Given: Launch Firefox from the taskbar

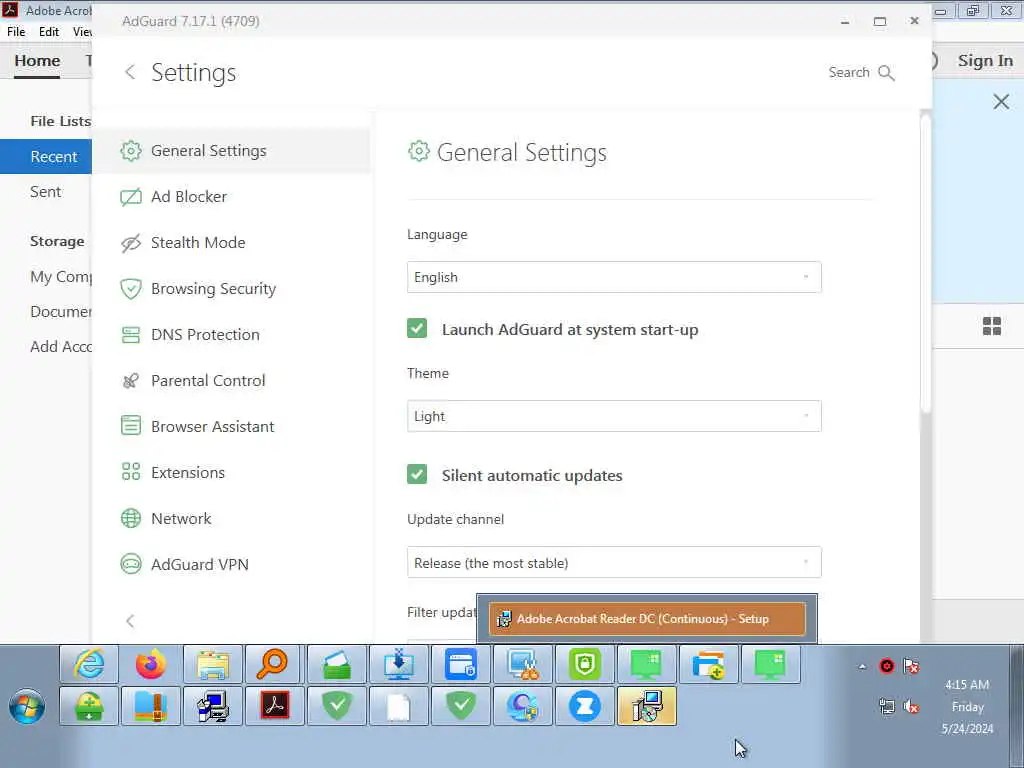Looking at the screenshot, I should (151, 664).
